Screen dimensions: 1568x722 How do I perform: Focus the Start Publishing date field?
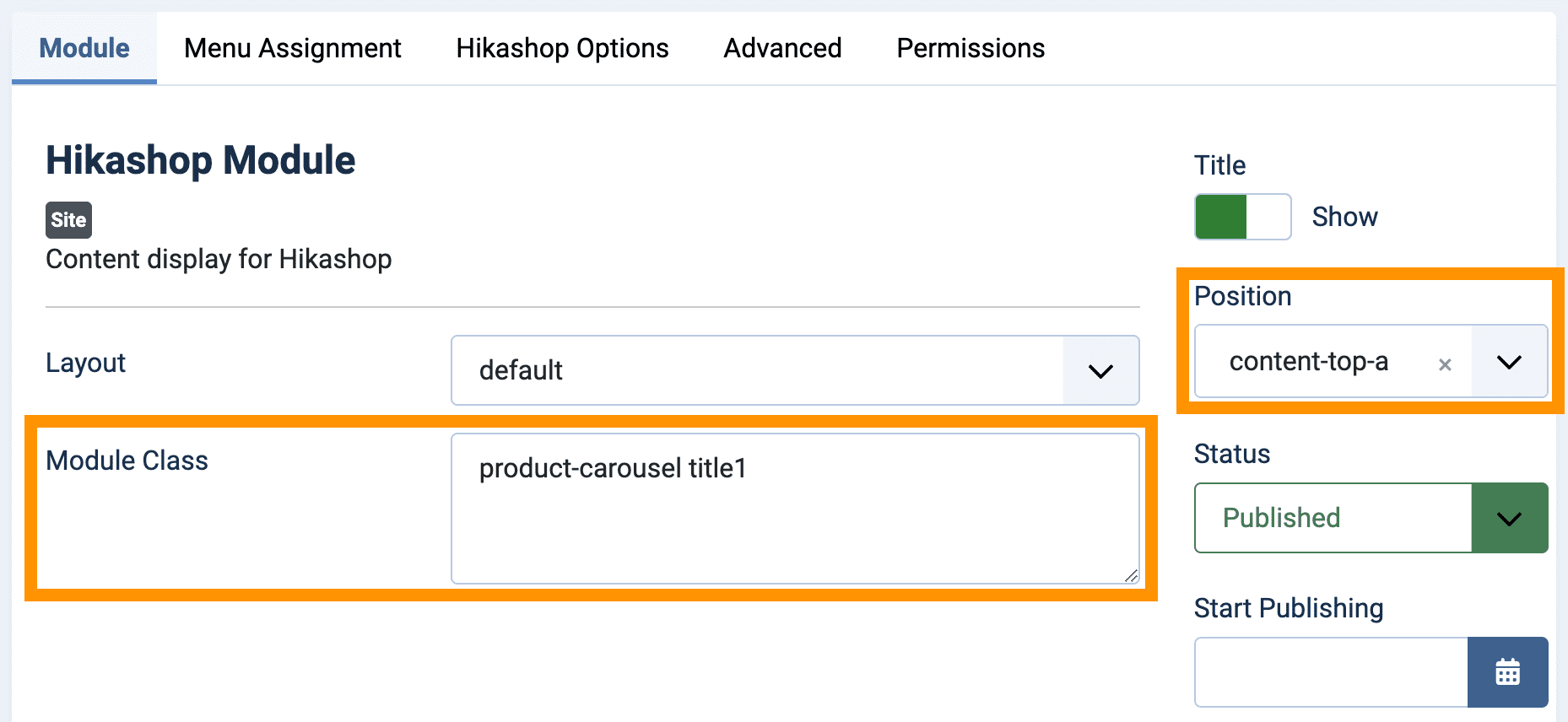(x=1331, y=672)
